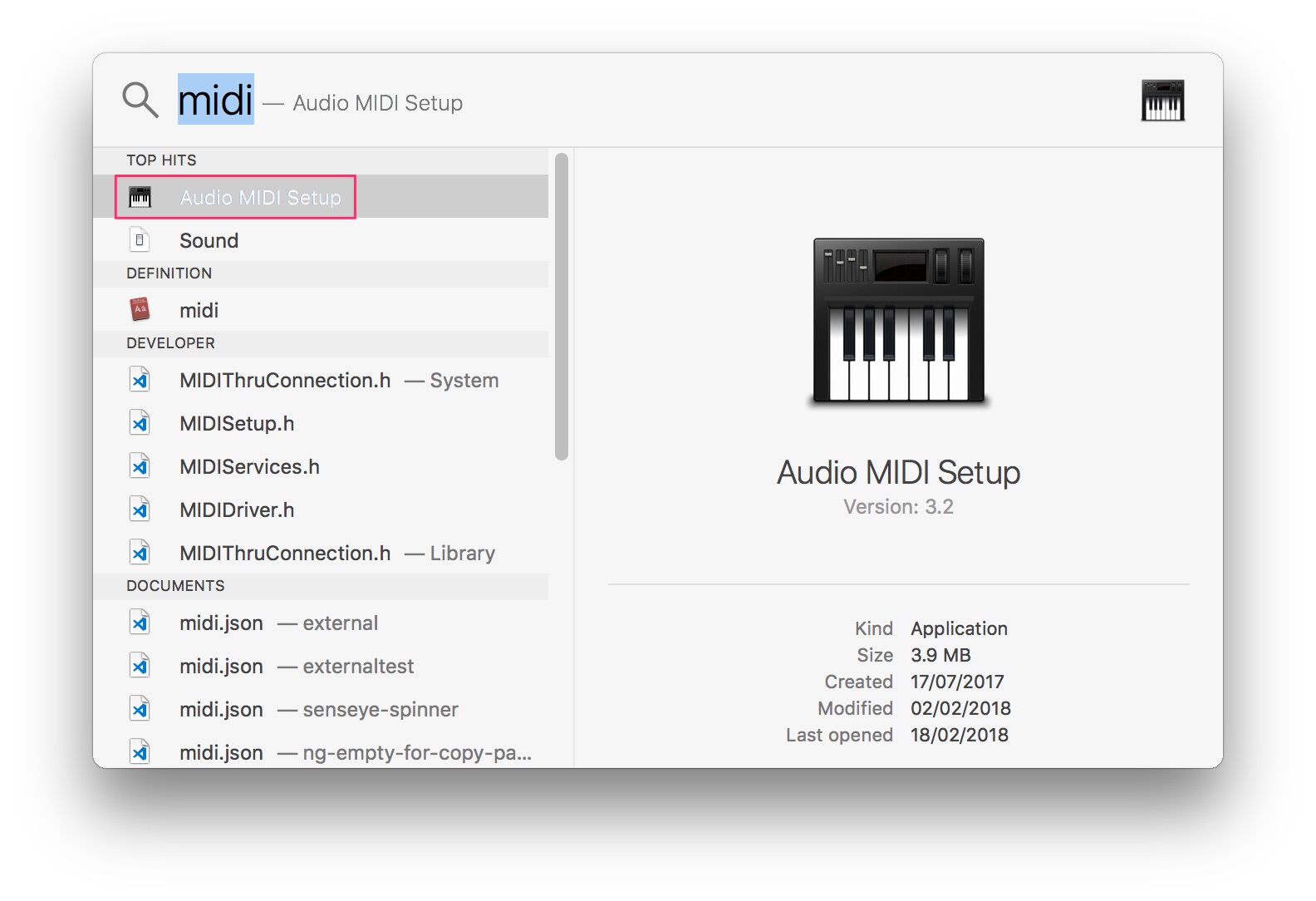The image size is (1316, 901).
Task: Click the large Audio MIDI Setup preview icon
Action: point(899,322)
